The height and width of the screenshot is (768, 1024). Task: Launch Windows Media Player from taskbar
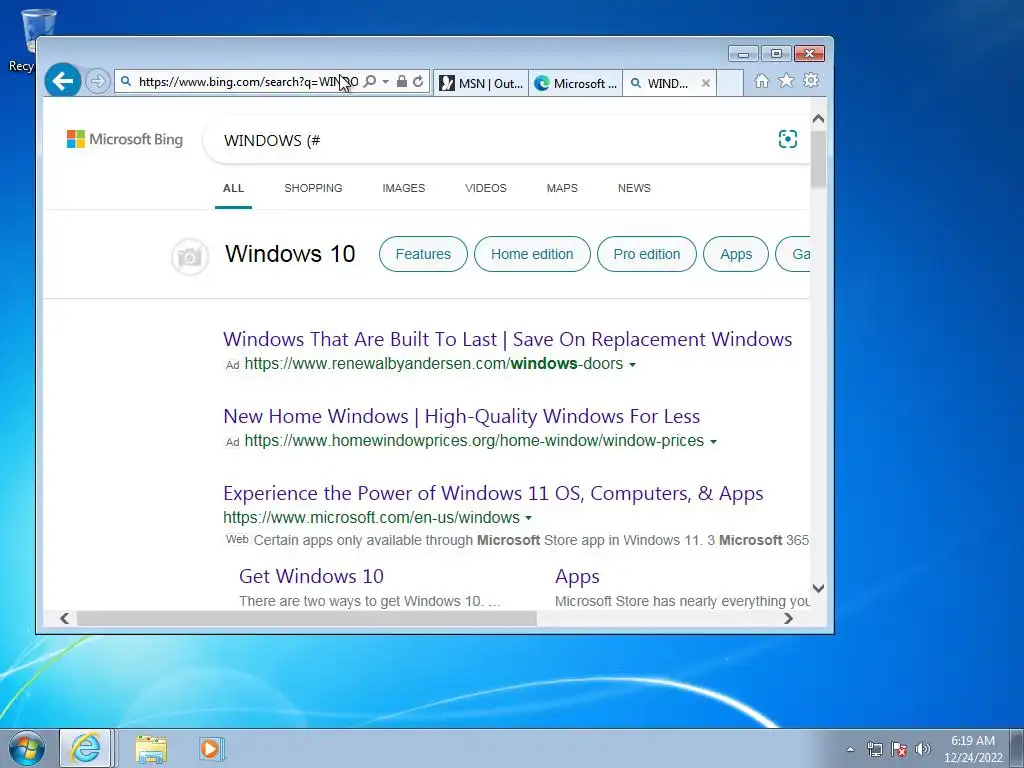(x=212, y=749)
